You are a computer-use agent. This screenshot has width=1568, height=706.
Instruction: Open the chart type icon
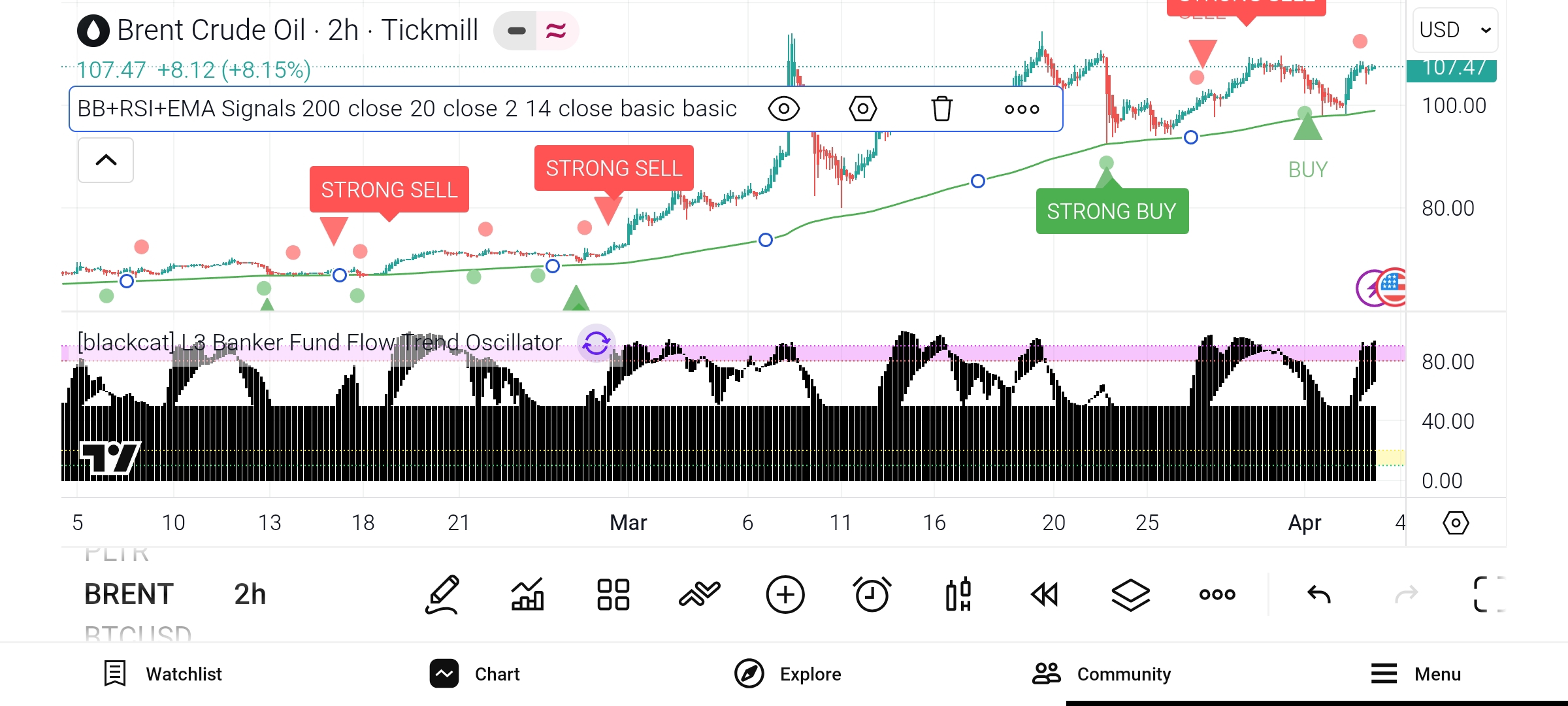528,594
